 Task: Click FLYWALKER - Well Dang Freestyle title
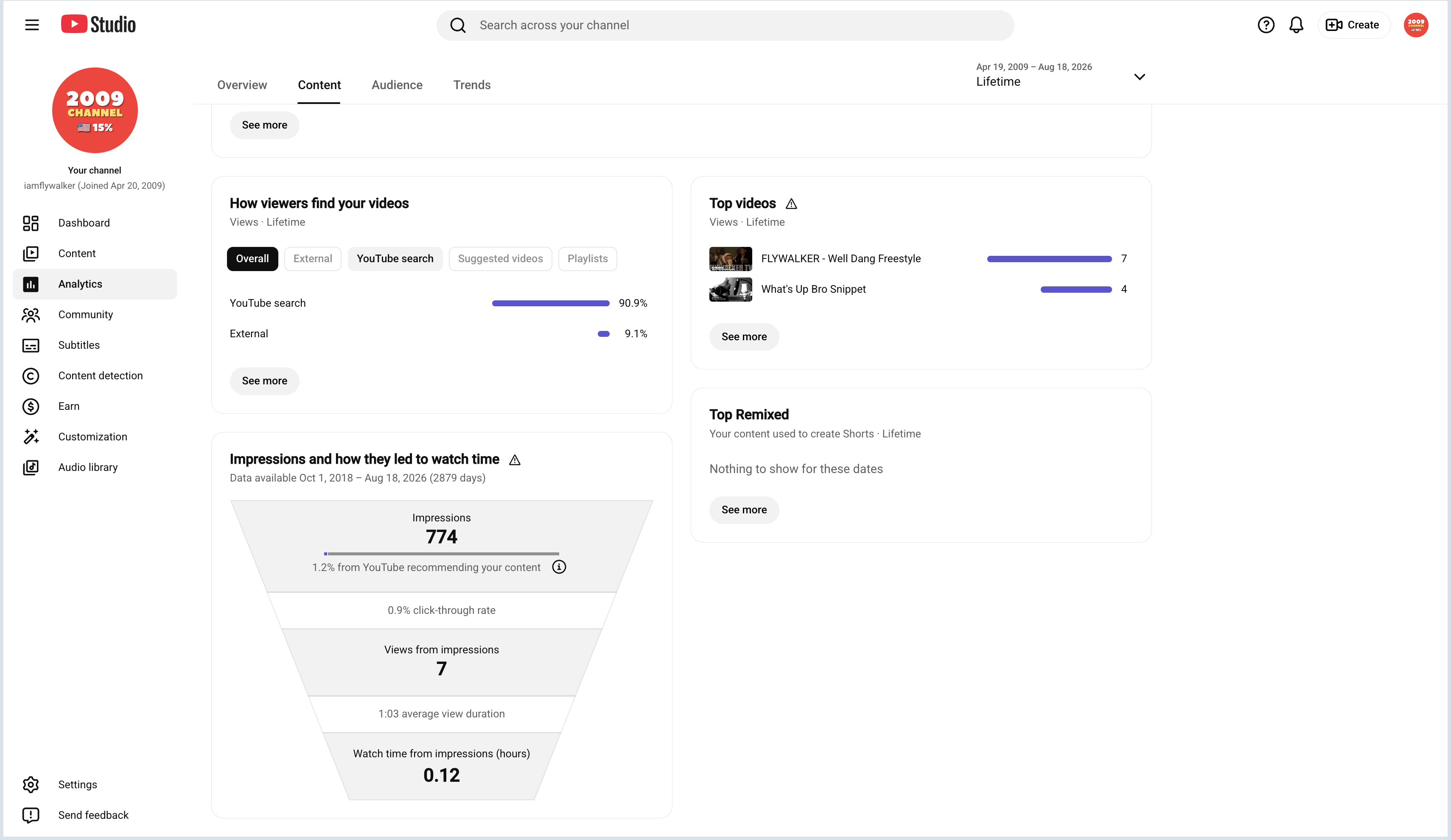(x=840, y=258)
